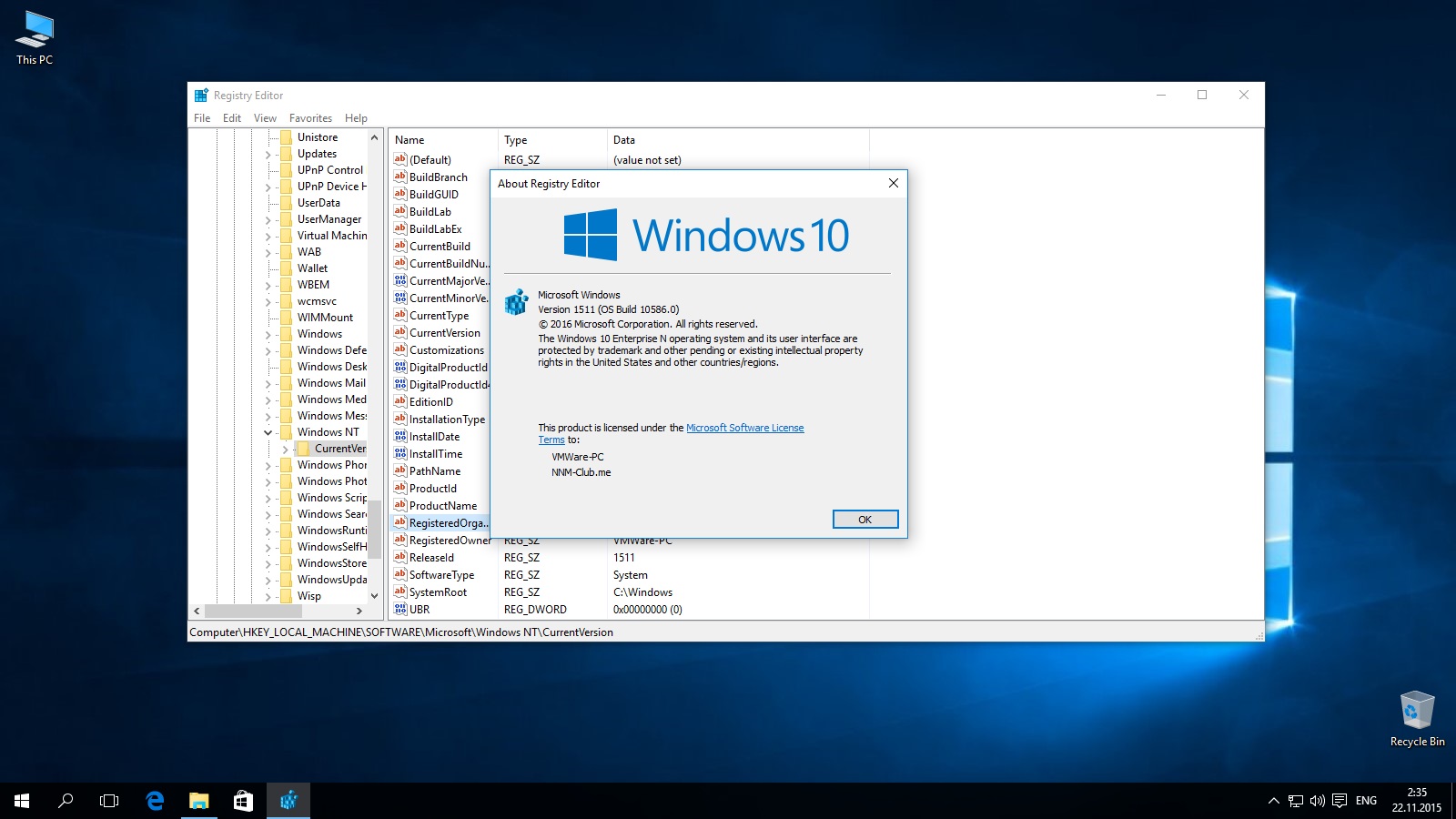Sort values by Name column

click(x=443, y=140)
